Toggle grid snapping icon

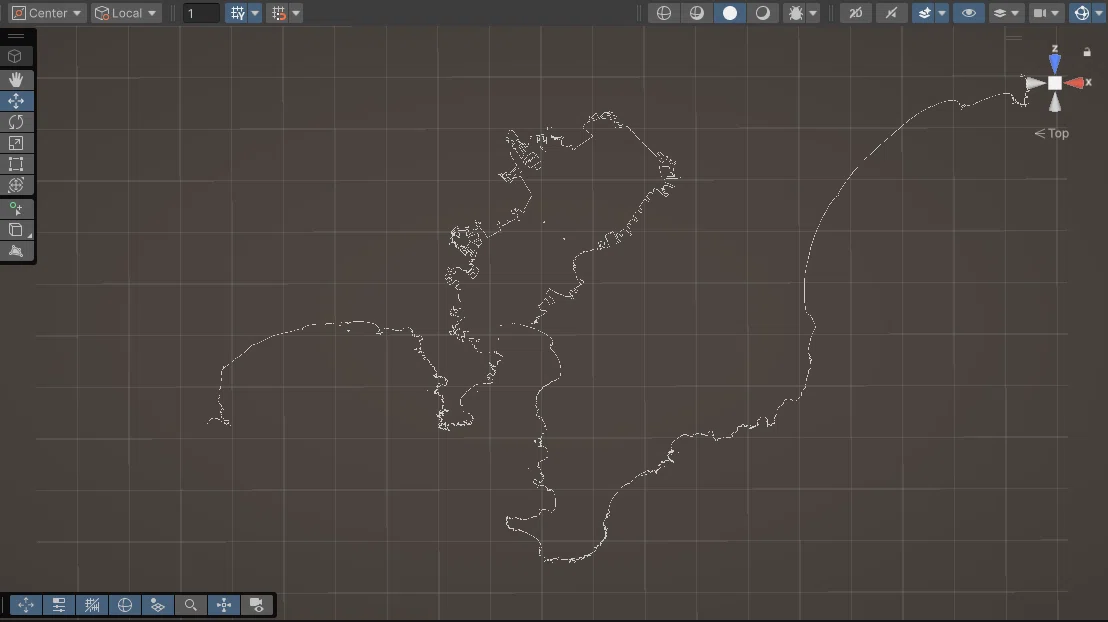point(278,13)
